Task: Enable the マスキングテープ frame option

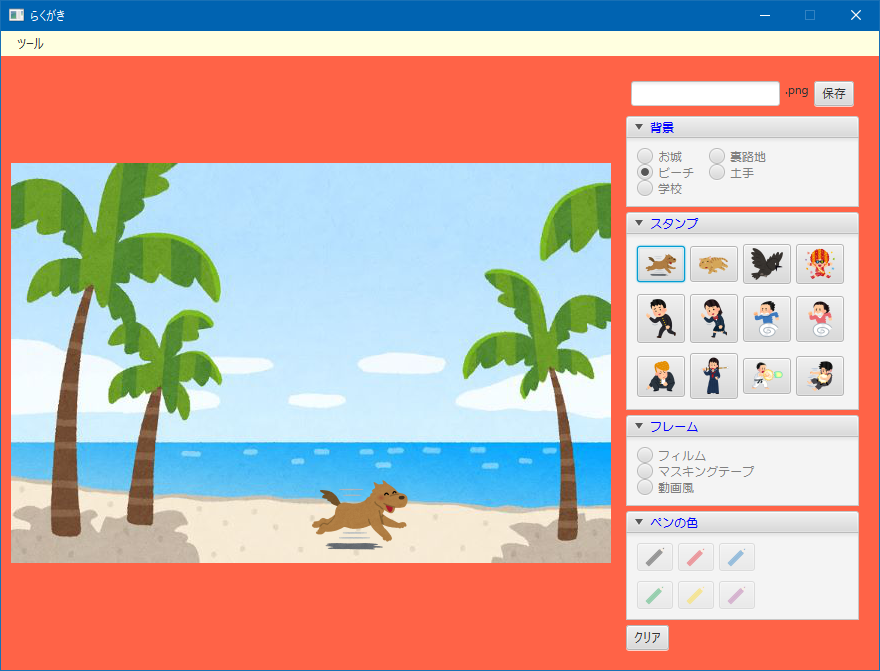Action: tap(646, 471)
